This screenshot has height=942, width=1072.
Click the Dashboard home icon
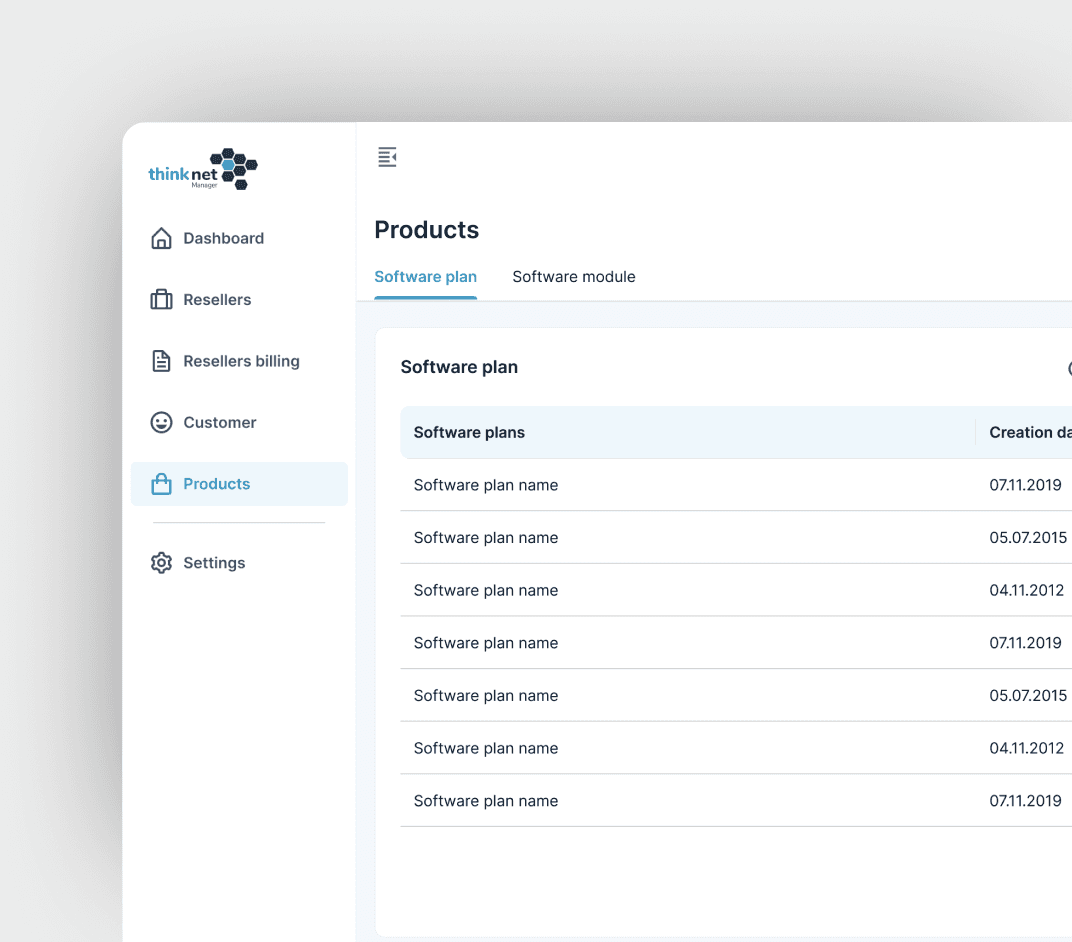click(161, 238)
